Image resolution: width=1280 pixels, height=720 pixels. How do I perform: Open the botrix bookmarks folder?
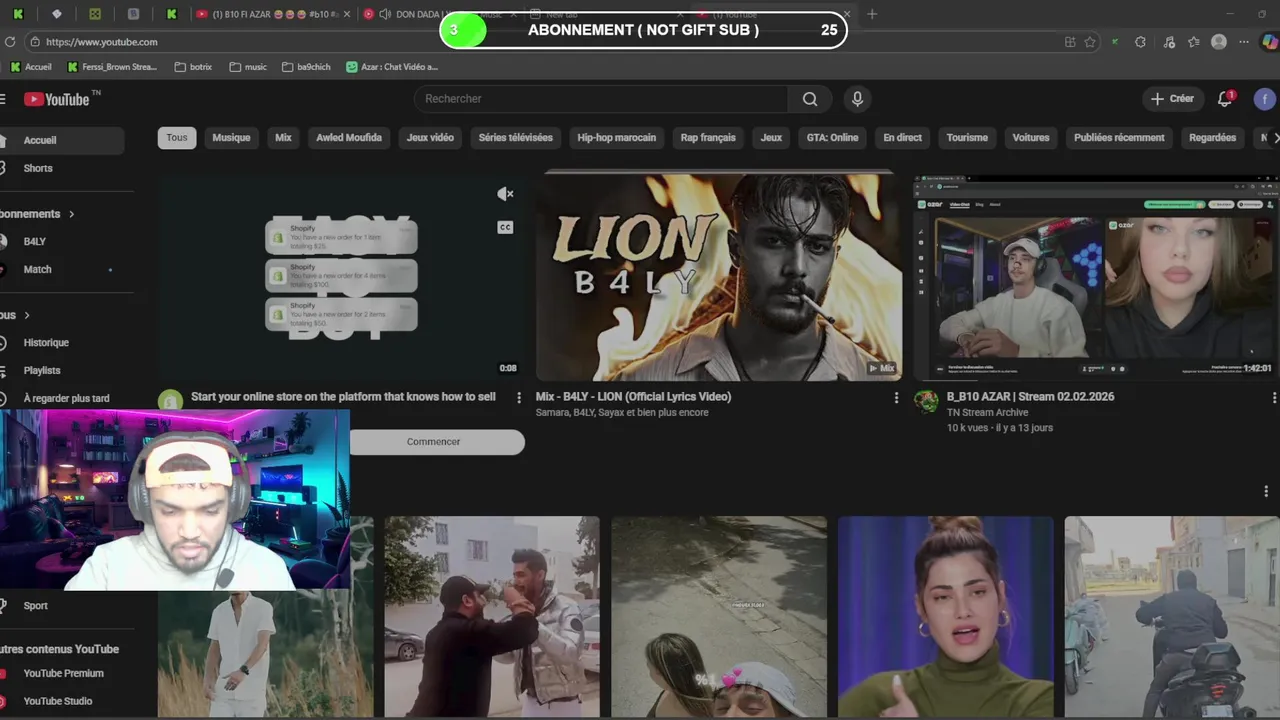pos(193,67)
